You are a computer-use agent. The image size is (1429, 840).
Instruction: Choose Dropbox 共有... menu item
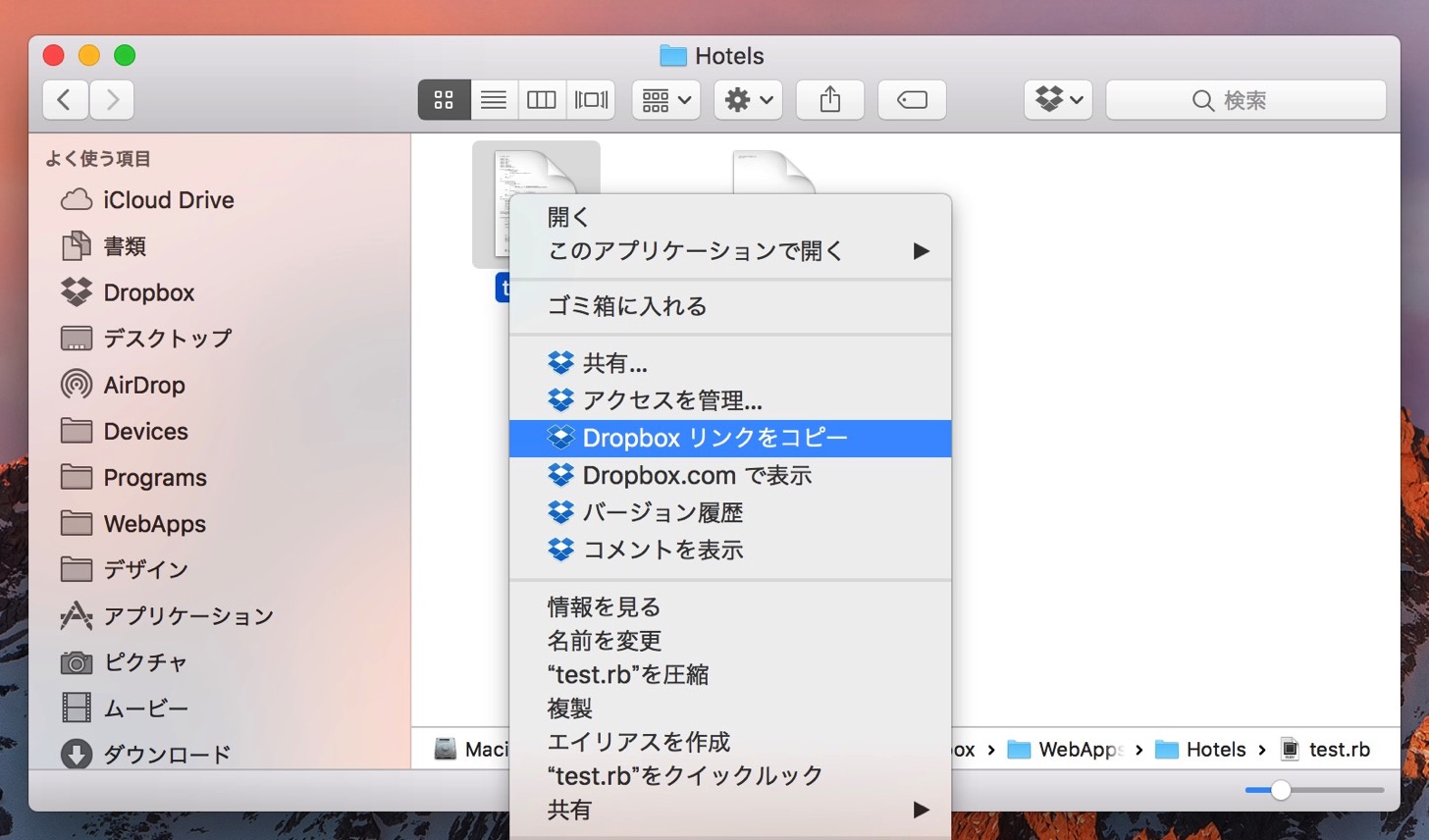coord(730,363)
